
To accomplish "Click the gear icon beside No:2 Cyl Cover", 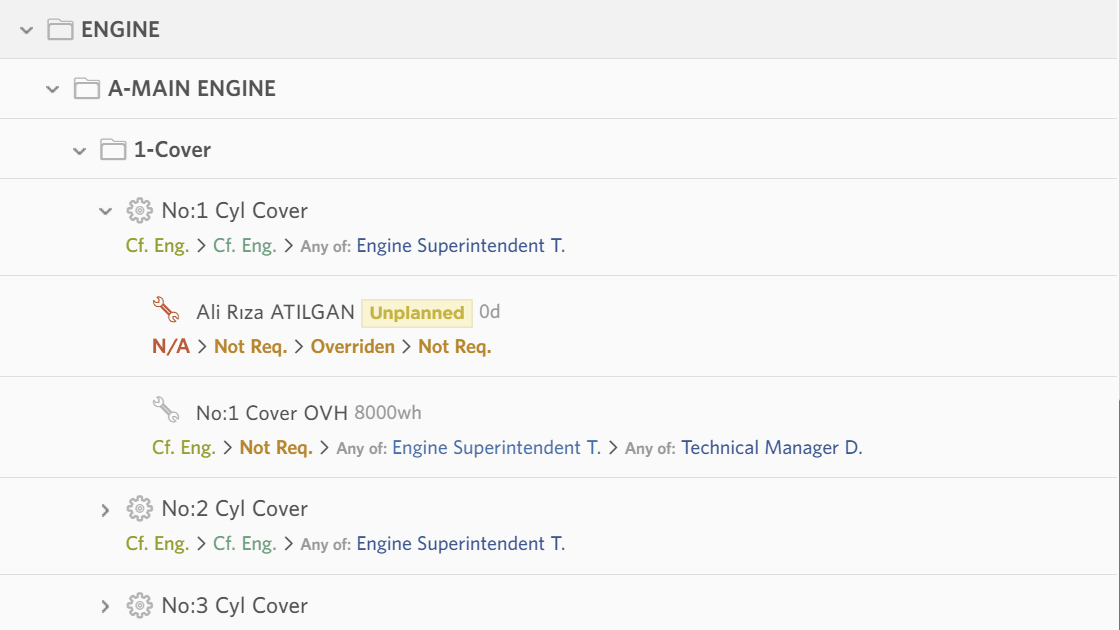I will (140, 509).
